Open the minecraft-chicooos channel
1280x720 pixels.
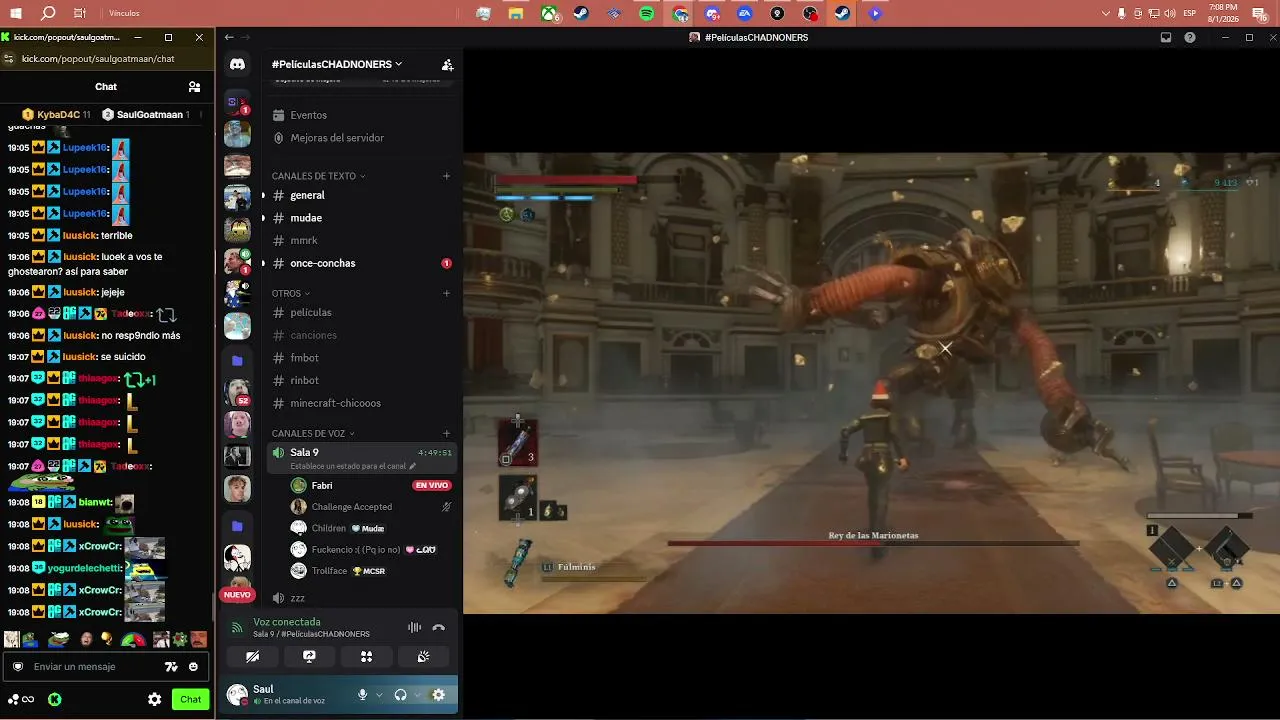362,403
